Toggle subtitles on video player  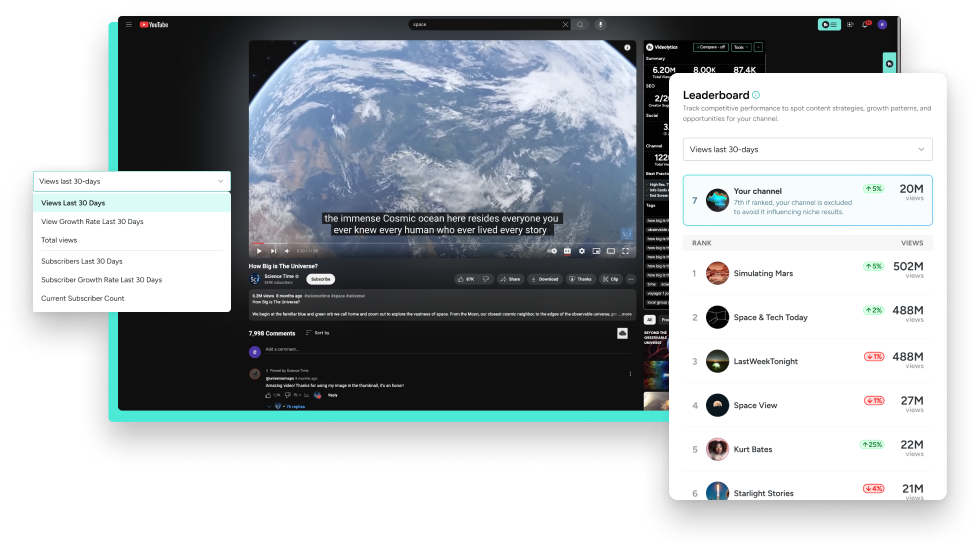point(567,251)
